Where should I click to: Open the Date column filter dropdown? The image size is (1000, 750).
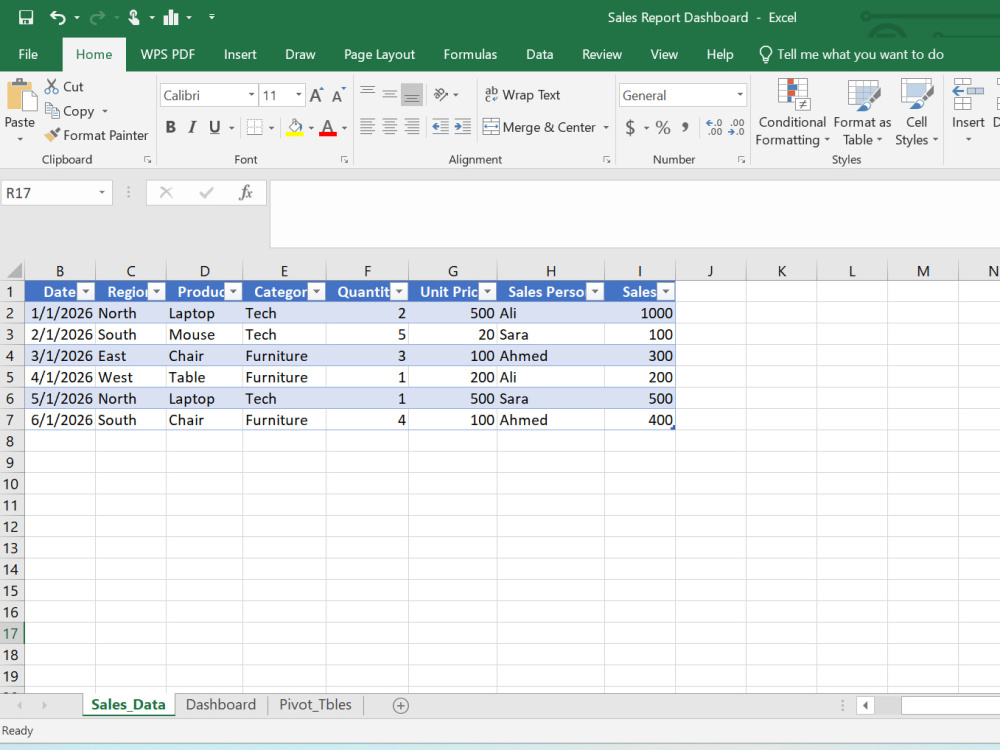pyautogui.click(x=85, y=292)
